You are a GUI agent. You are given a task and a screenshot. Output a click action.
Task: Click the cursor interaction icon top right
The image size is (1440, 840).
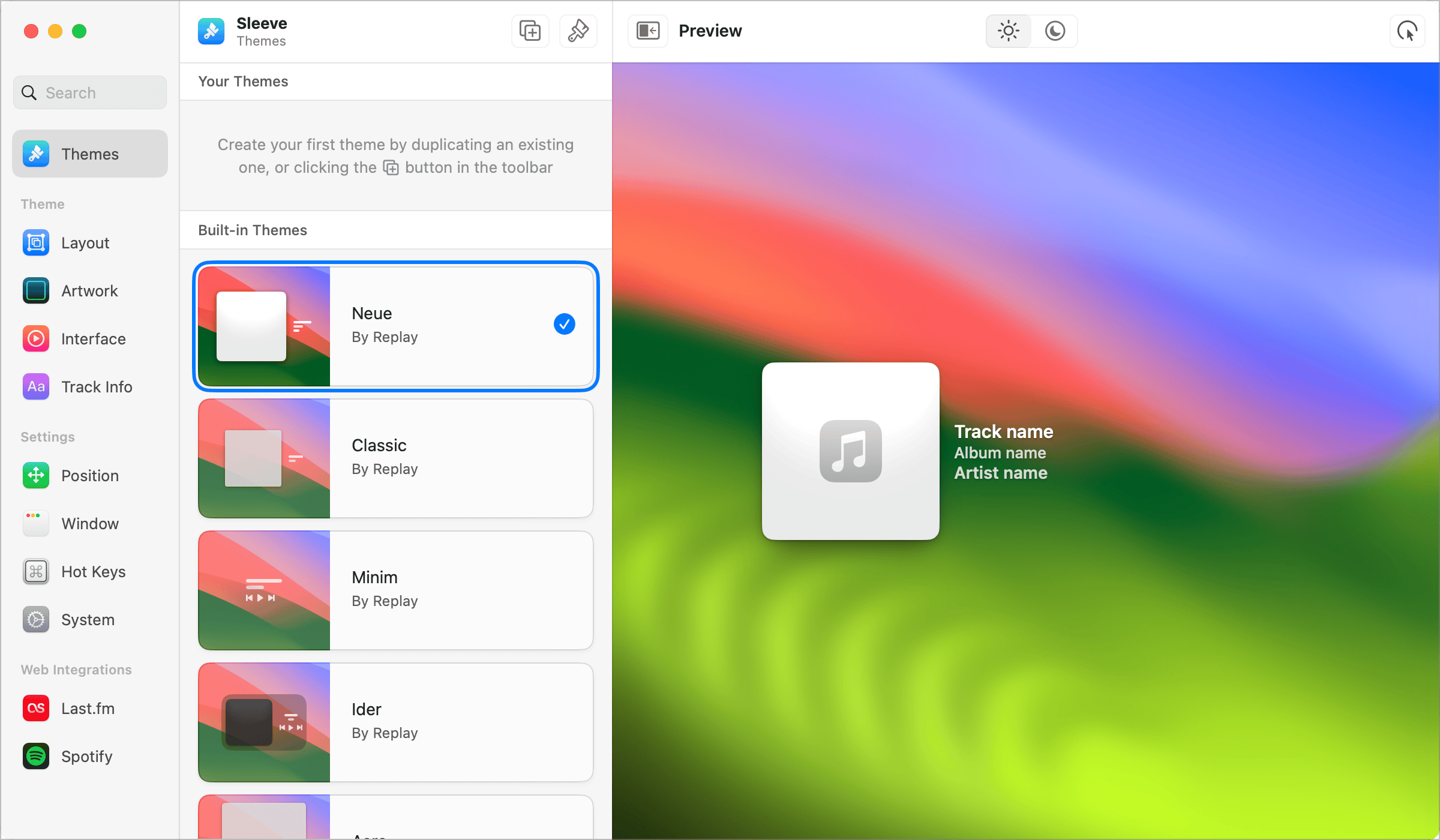pyautogui.click(x=1407, y=31)
